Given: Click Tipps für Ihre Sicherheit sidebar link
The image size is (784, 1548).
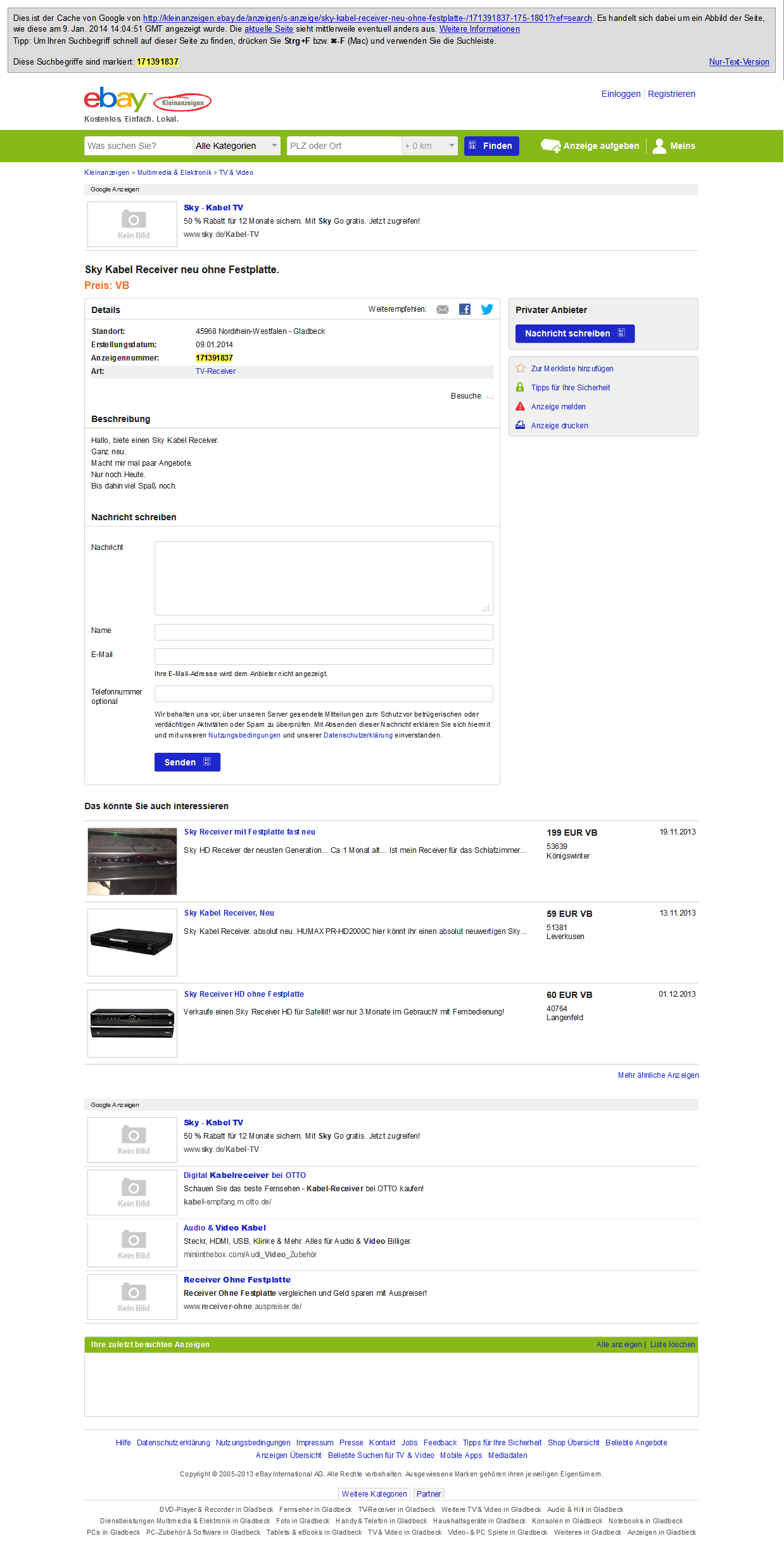Looking at the screenshot, I should 571,388.
